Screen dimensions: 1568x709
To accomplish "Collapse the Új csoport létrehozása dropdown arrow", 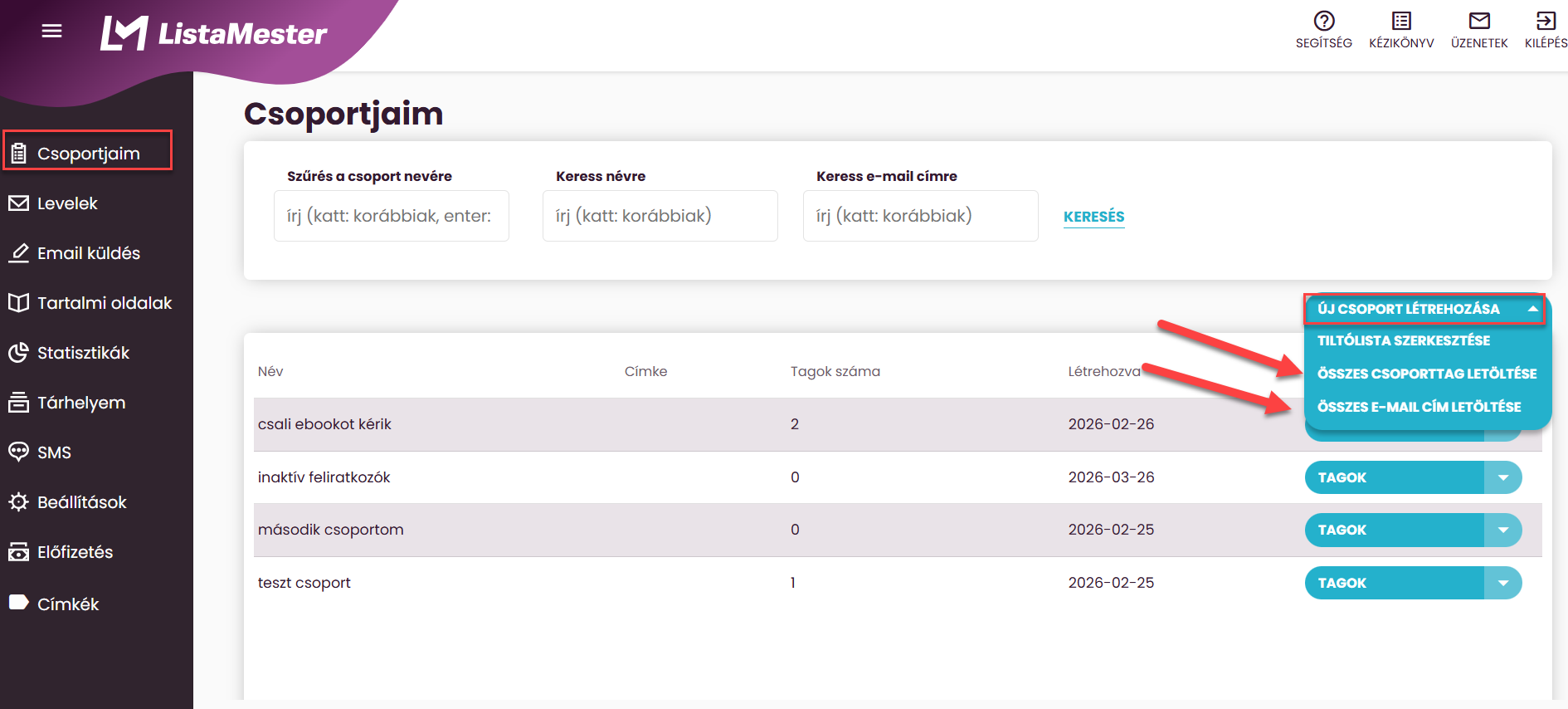I will click(1532, 309).
